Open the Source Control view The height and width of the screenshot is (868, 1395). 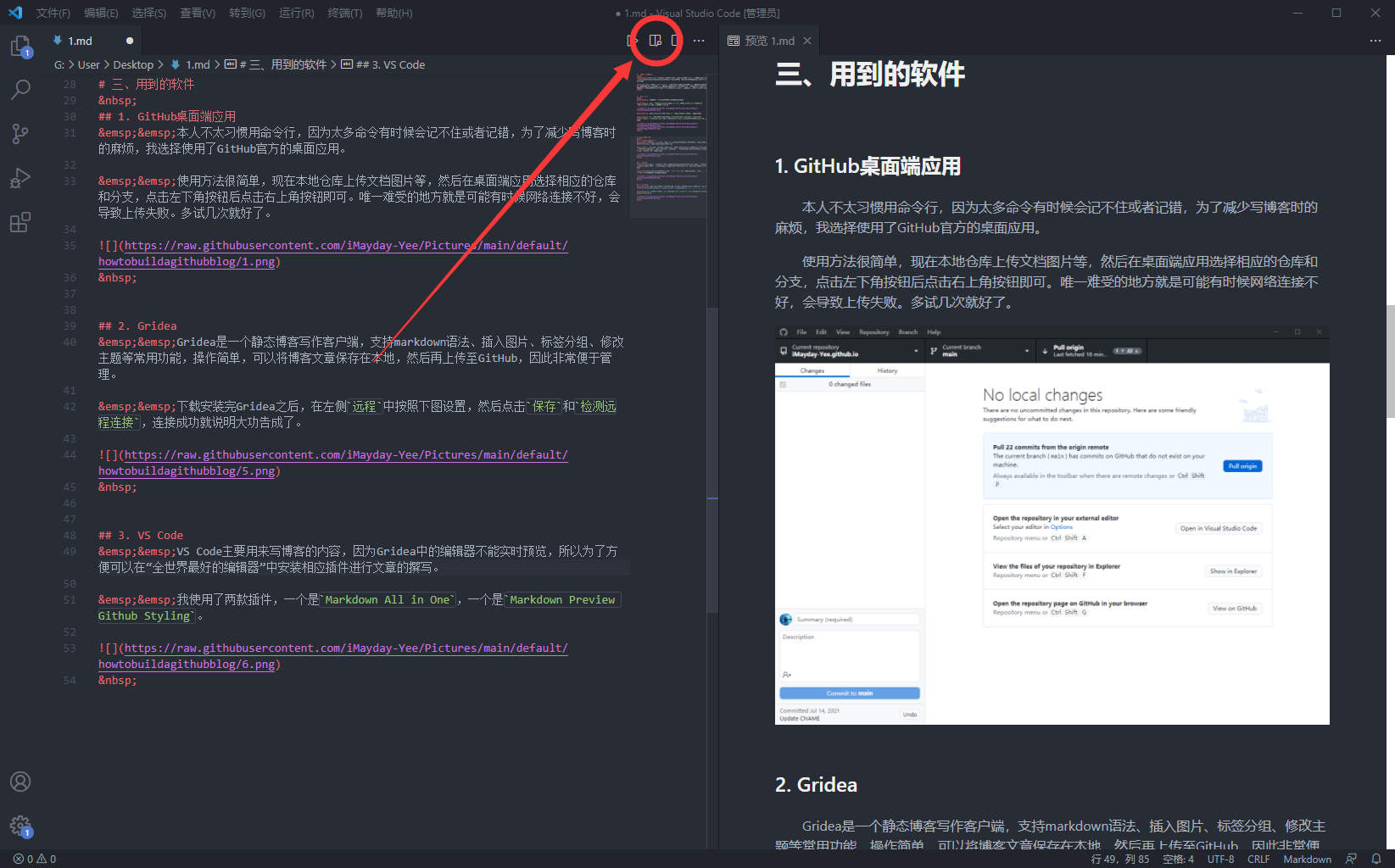click(20, 134)
